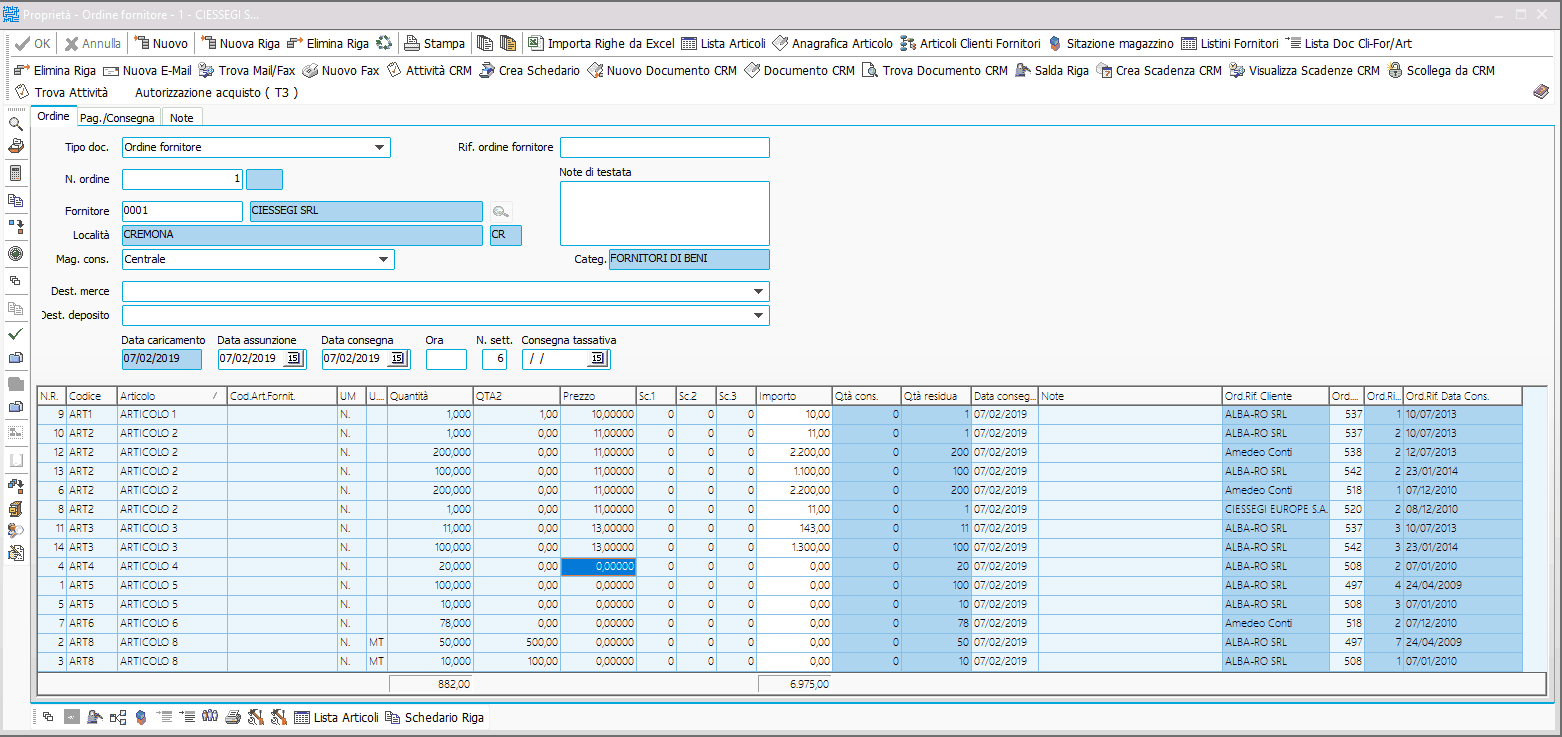Screen dimensions: 1562x737
Task: Open Listini Fornitori
Action: [x=1229, y=44]
